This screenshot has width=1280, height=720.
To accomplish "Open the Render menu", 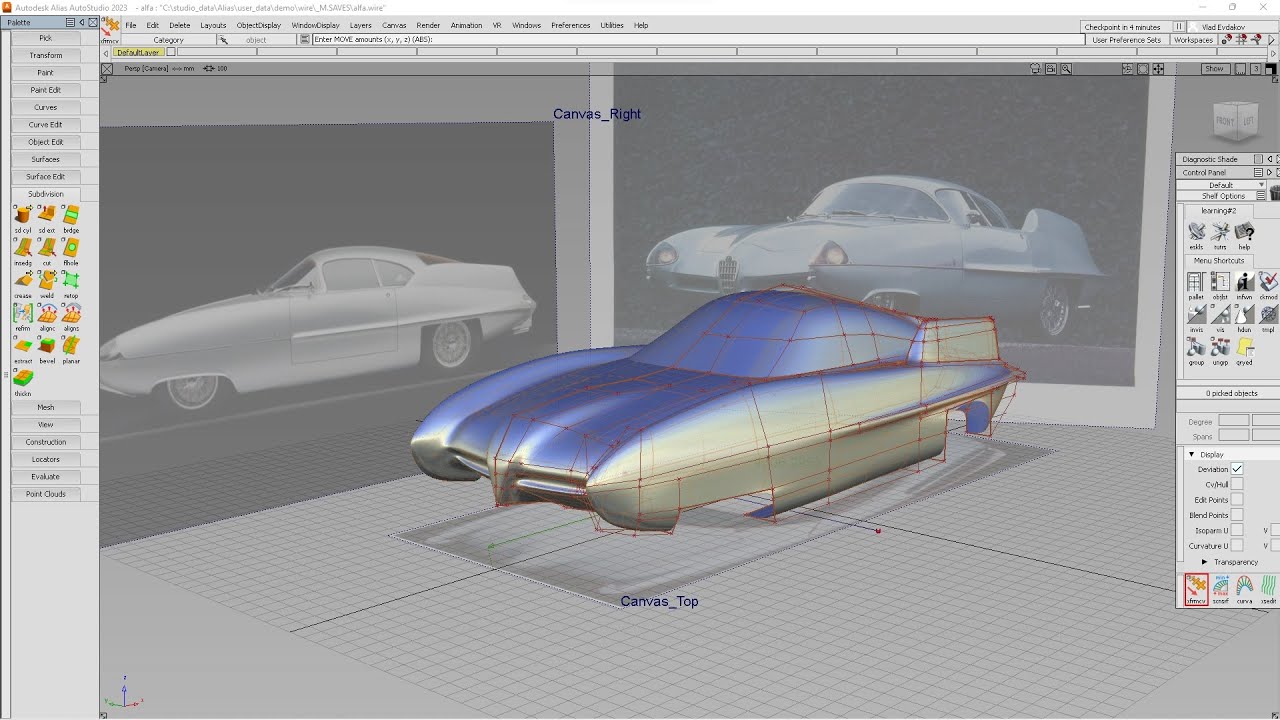I will 428,25.
